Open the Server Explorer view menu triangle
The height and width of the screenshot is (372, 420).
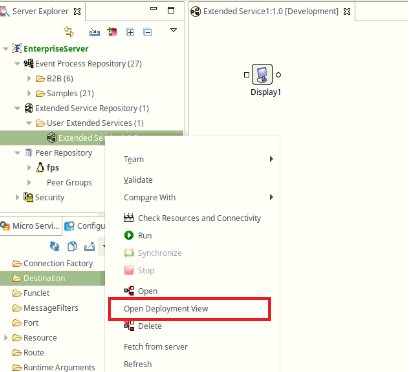click(x=173, y=30)
